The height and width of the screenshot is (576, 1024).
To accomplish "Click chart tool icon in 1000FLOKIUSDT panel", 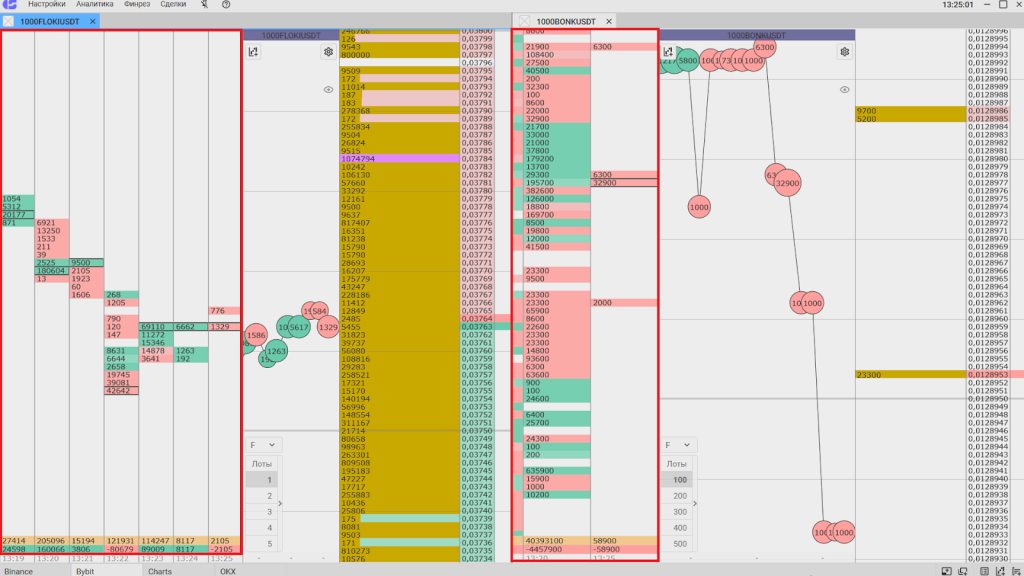I will tap(254, 52).
